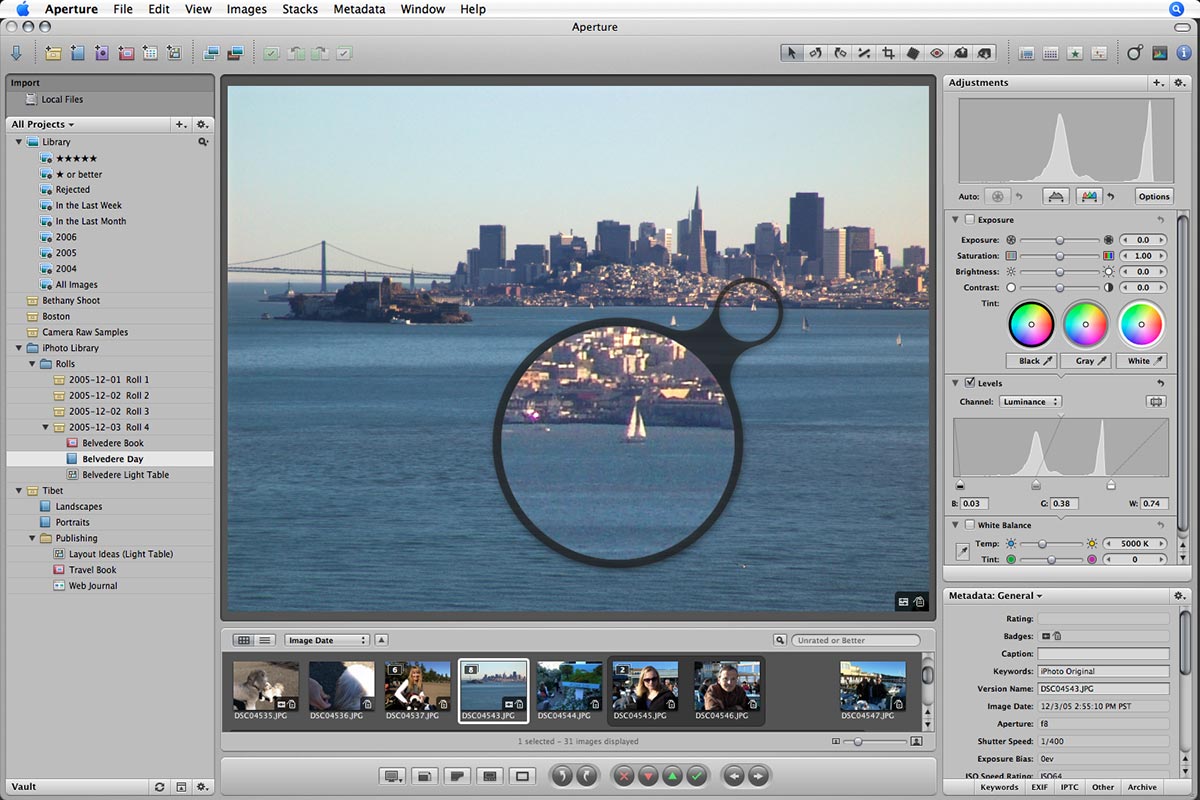Open the Metadata: General dropdown

point(995,596)
